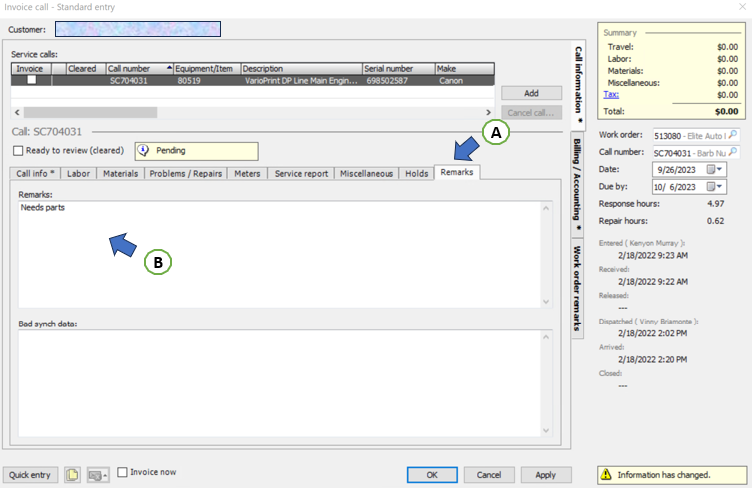Image resolution: width=752 pixels, height=488 pixels.
Task: Switch to the Call info tab
Action: point(35,174)
